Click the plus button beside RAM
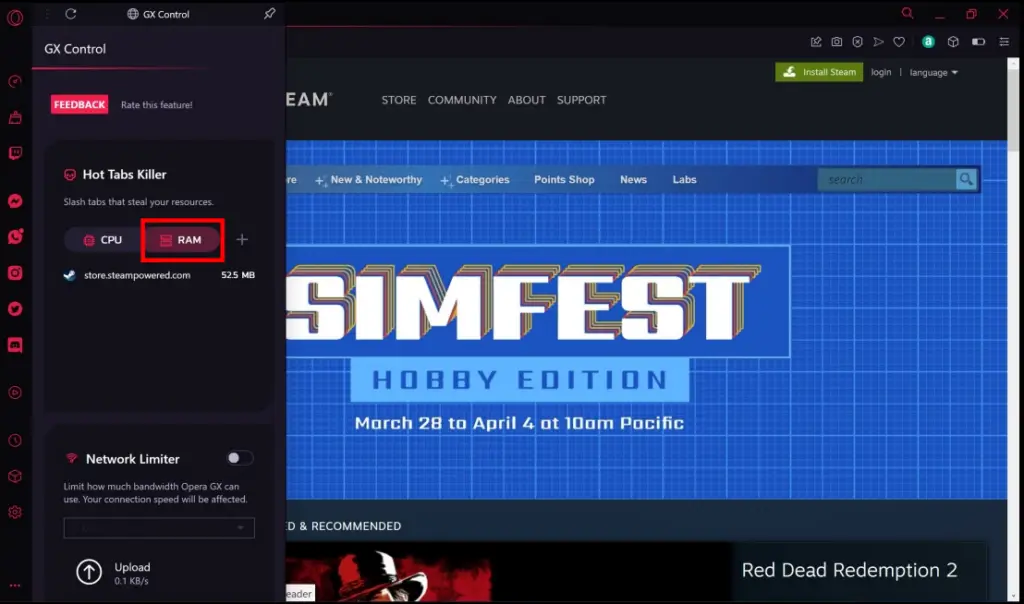The height and width of the screenshot is (604, 1024). click(242, 240)
